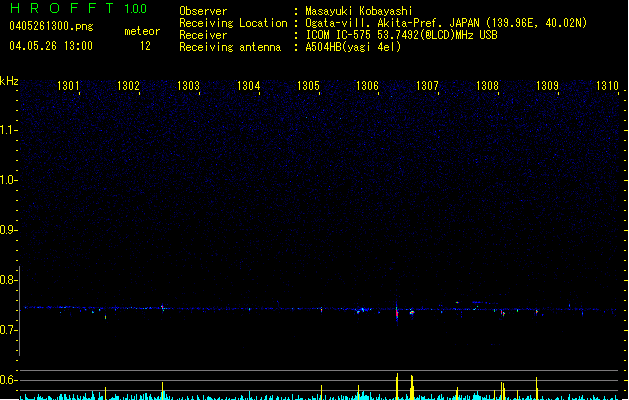This screenshot has width=629, height=400.
Task: Click the 1309 time marker
Action: coord(547,86)
